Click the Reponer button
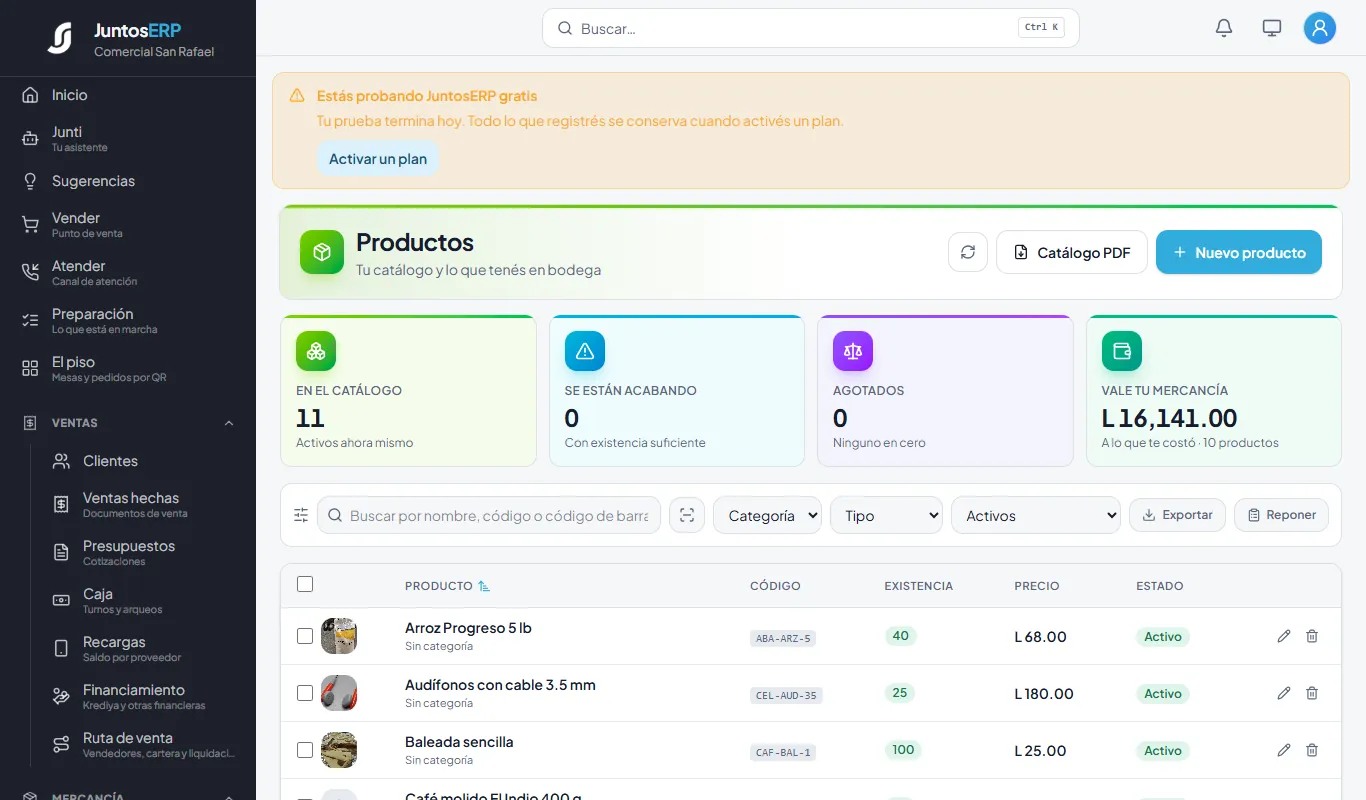Screen dimensions: 1366x800 (1281, 515)
